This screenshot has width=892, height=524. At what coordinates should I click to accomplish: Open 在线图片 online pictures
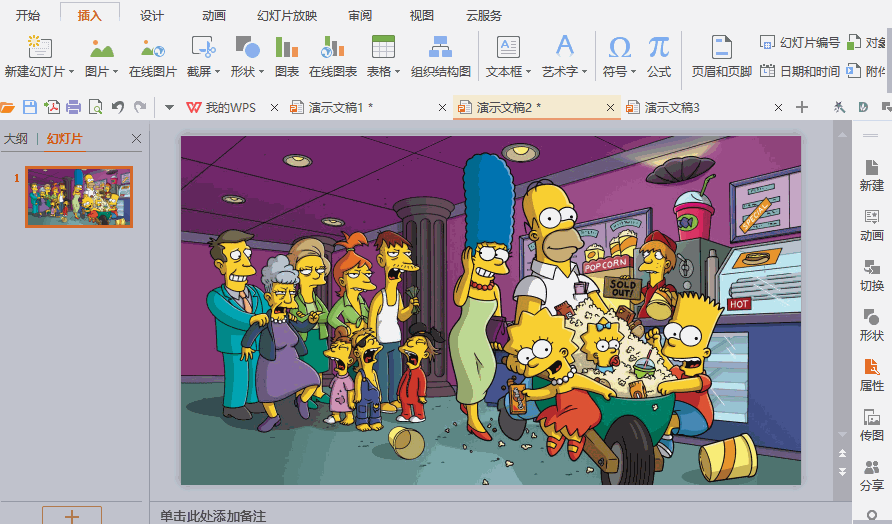point(152,48)
